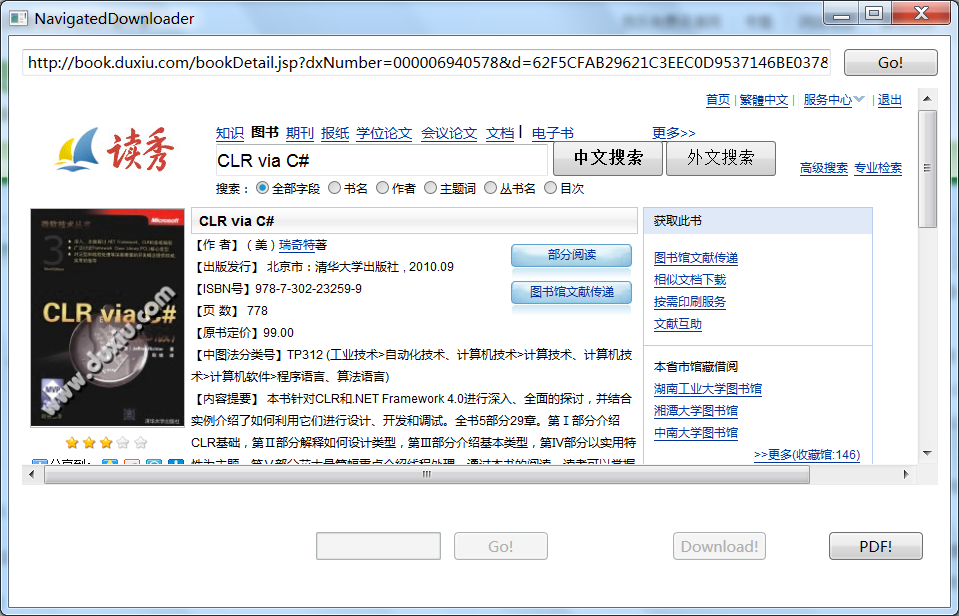959x616 pixels.
Task: Click the horizontal scrollbar thumb
Action: [x=427, y=474]
